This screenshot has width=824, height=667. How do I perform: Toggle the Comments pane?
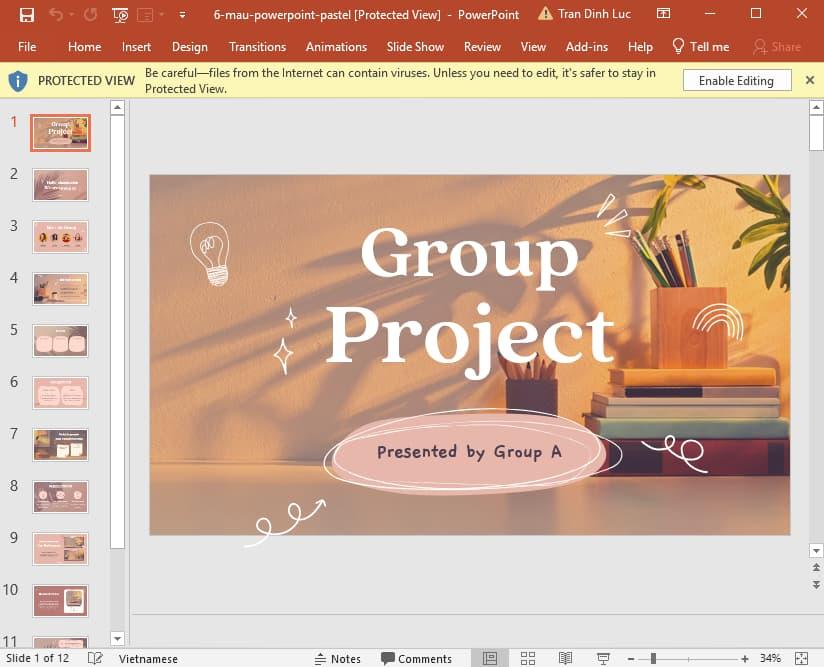click(416, 658)
